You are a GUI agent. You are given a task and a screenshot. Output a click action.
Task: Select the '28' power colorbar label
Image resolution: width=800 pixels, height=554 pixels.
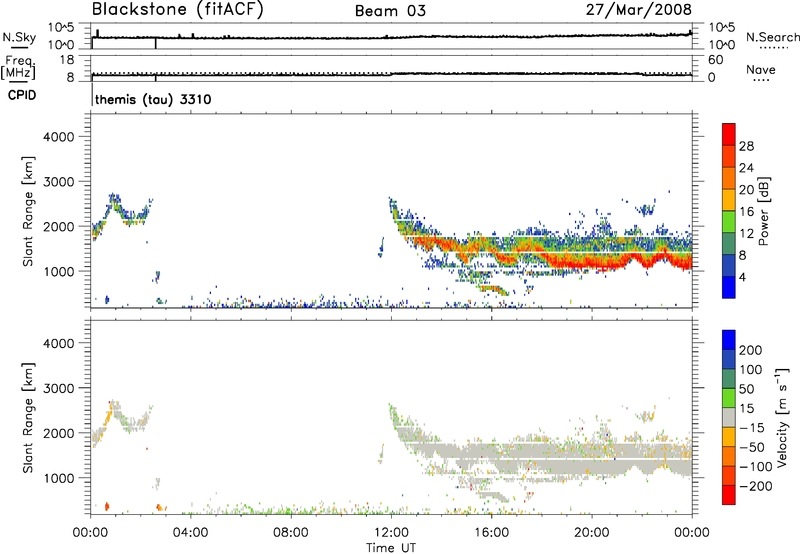click(x=746, y=146)
